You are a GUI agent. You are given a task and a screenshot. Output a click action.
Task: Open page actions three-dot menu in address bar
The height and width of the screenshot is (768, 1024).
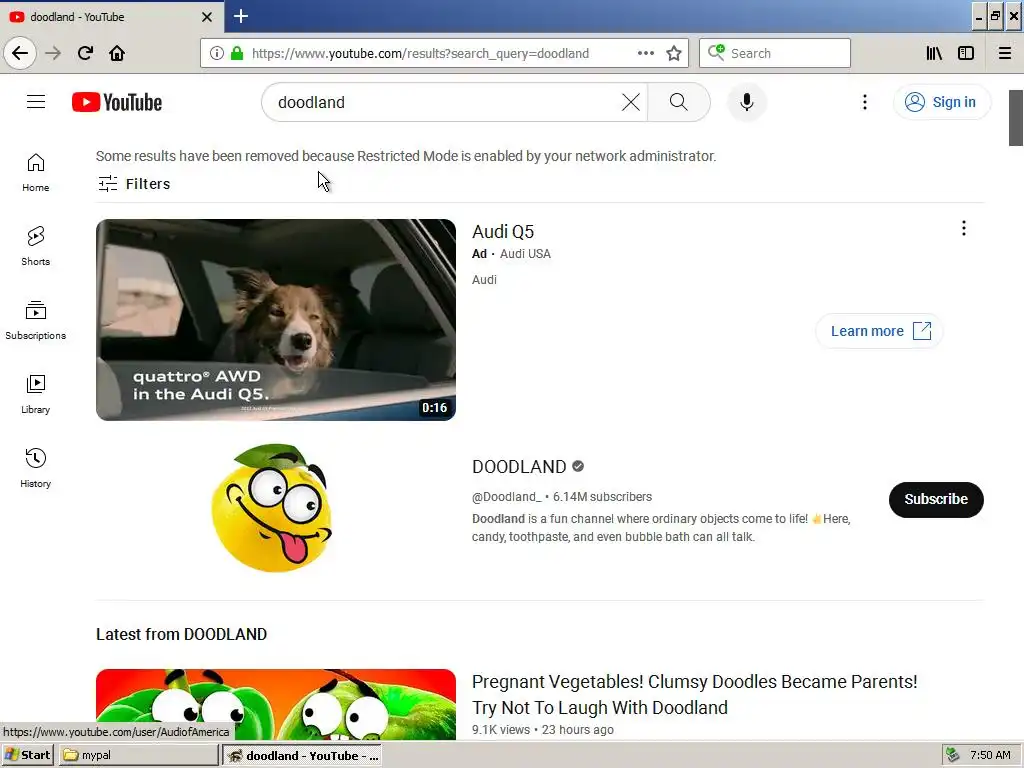click(x=645, y=53)
